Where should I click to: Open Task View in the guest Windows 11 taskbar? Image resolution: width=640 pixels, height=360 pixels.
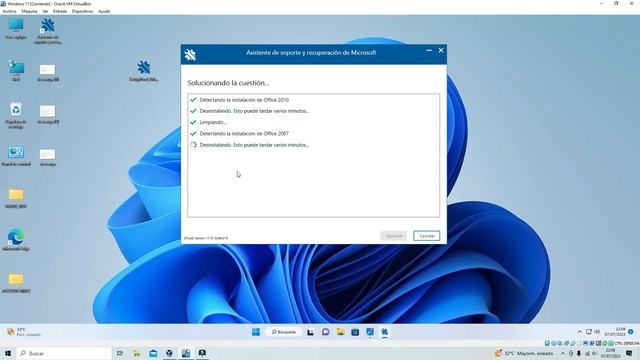[x=311, y=332]
